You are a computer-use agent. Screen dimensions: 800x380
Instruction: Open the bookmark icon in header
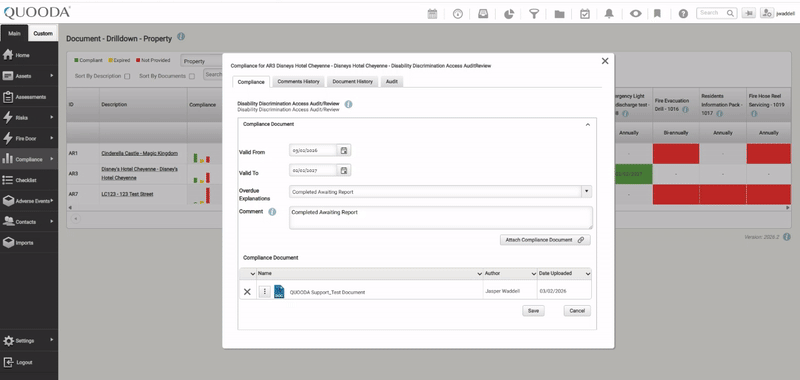(657, 14)
